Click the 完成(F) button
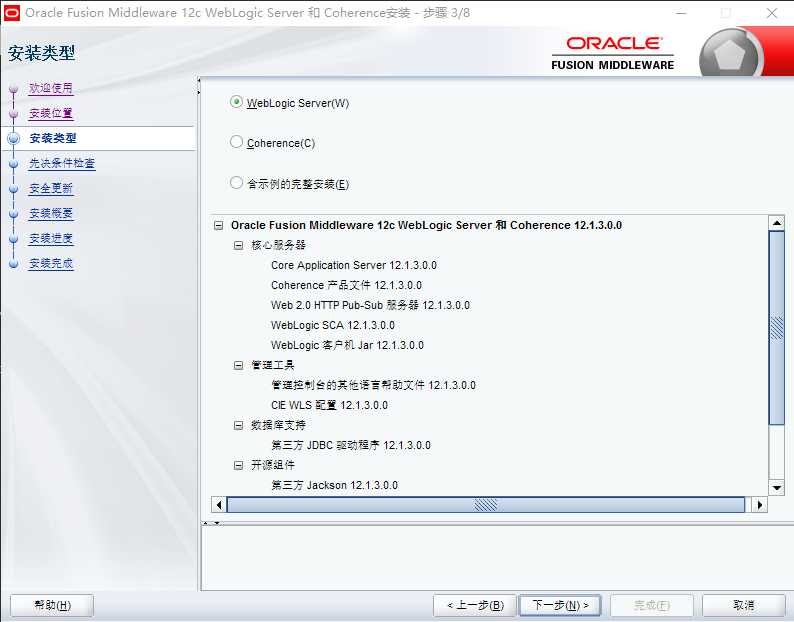The height and width of the screenshot is (622, 794). pos(652,605)
